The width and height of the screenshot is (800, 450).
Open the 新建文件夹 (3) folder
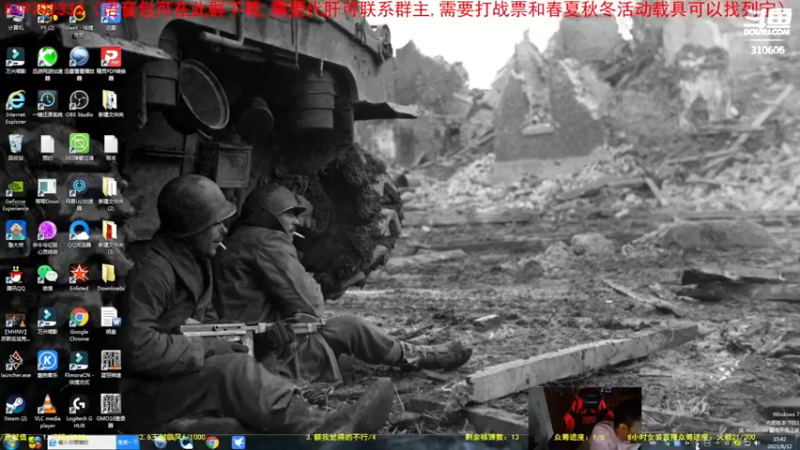point(111,237)
